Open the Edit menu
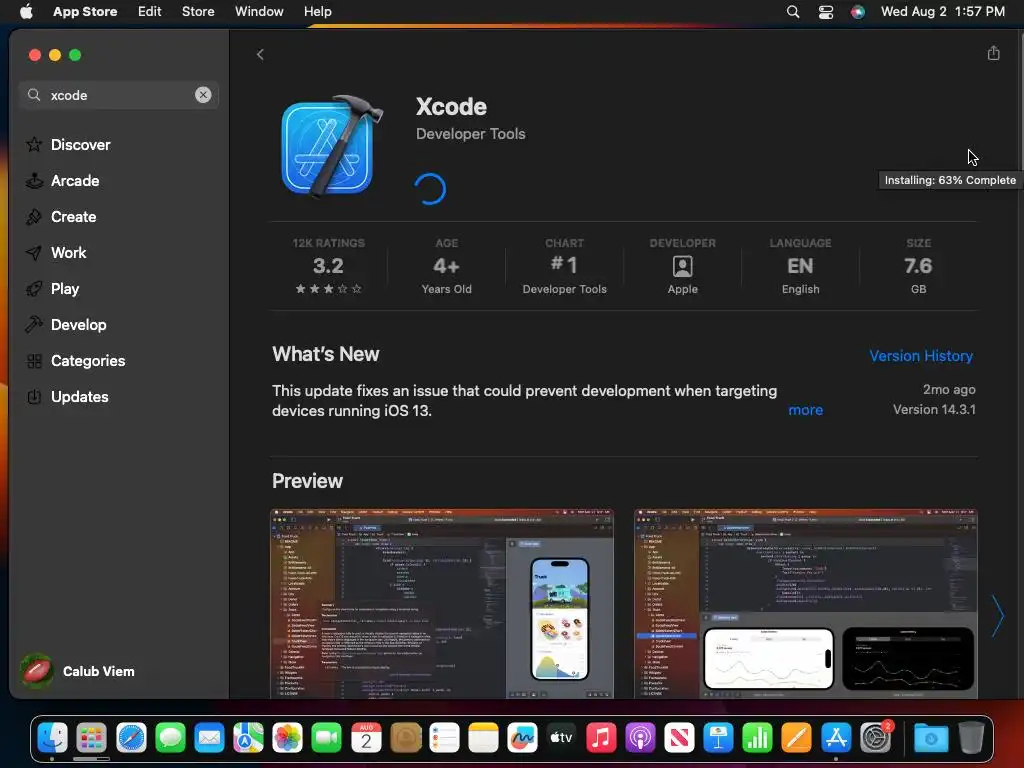 click(150, 11)
